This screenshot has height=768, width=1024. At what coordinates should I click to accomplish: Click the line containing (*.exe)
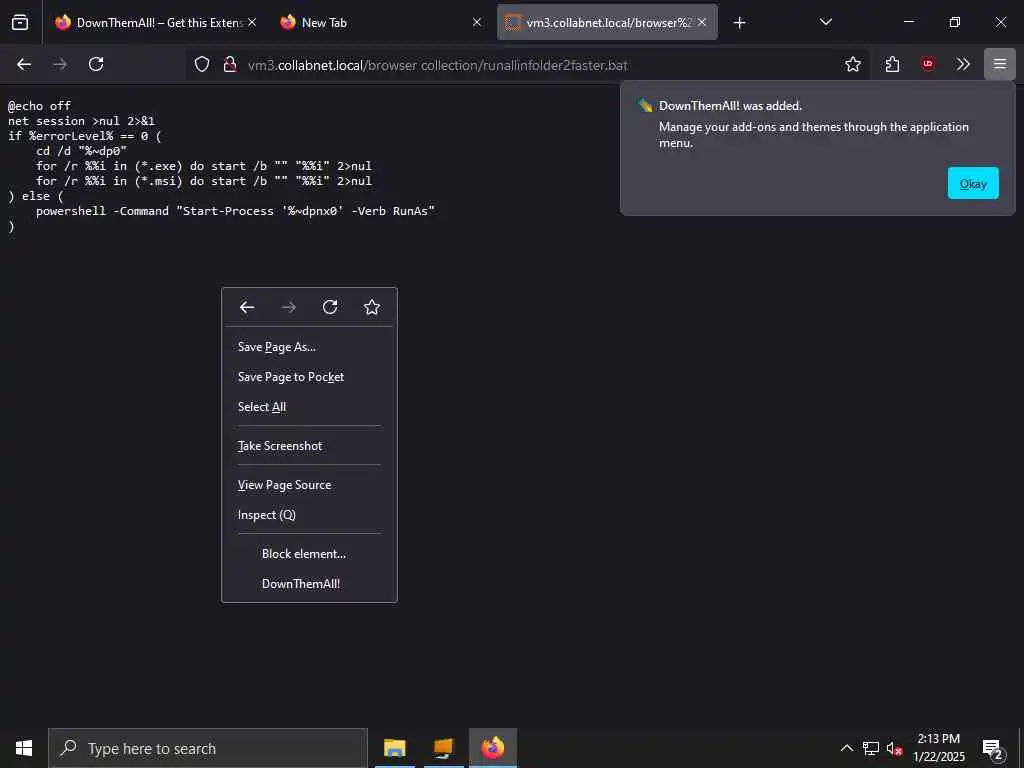coord(204,166)
